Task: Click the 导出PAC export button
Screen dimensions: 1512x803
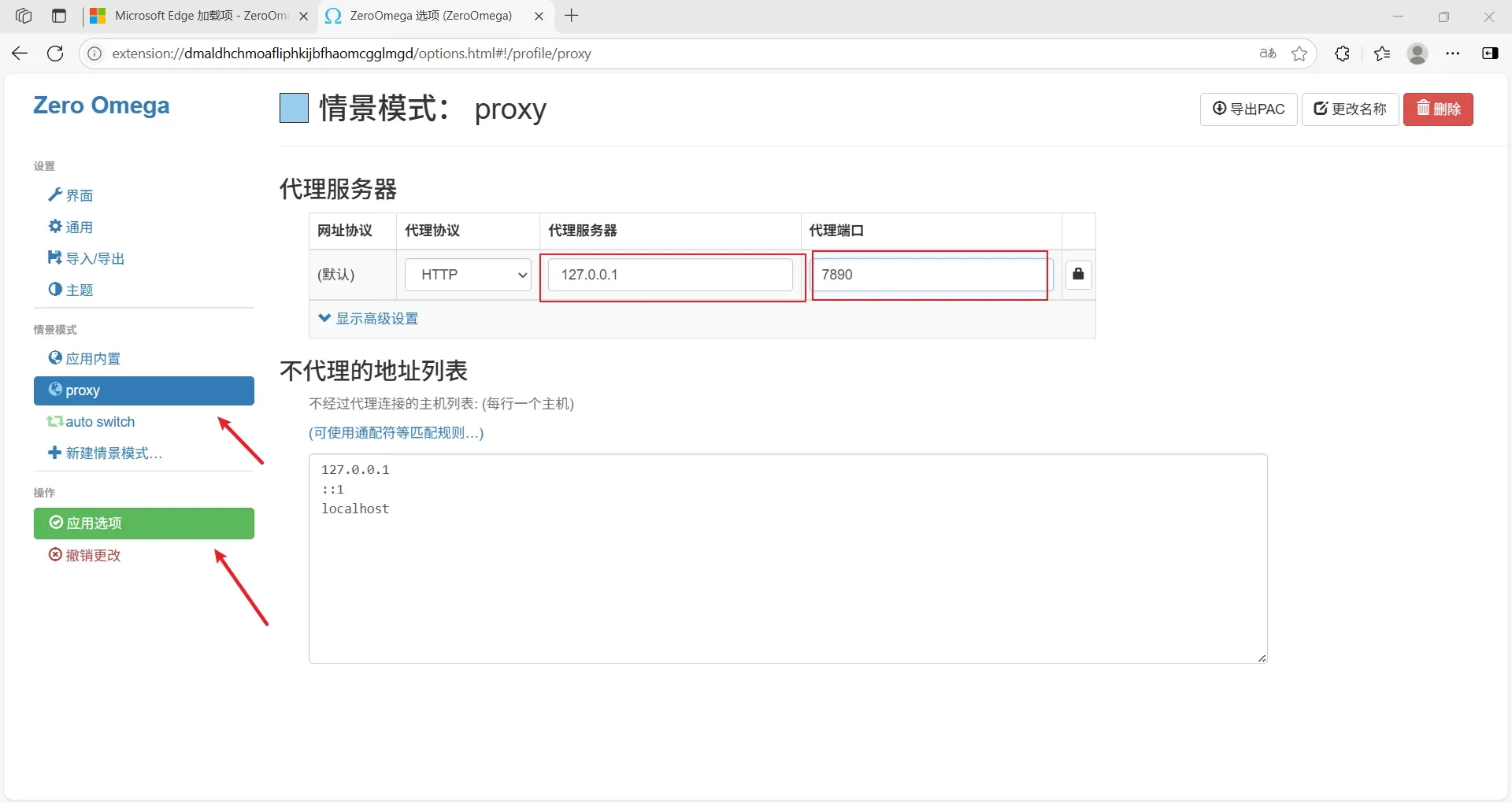Action: pyautogui.click(x=1248, y=109)
